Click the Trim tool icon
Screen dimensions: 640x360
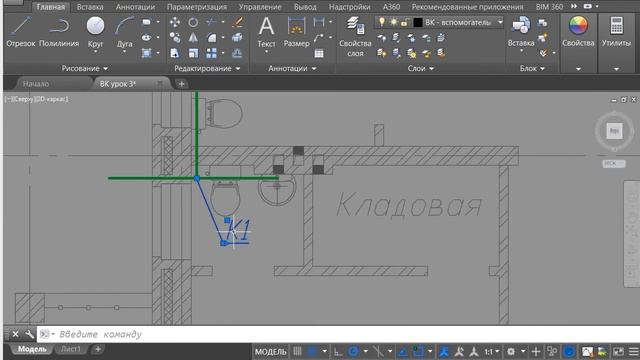[x=211, y=22]
